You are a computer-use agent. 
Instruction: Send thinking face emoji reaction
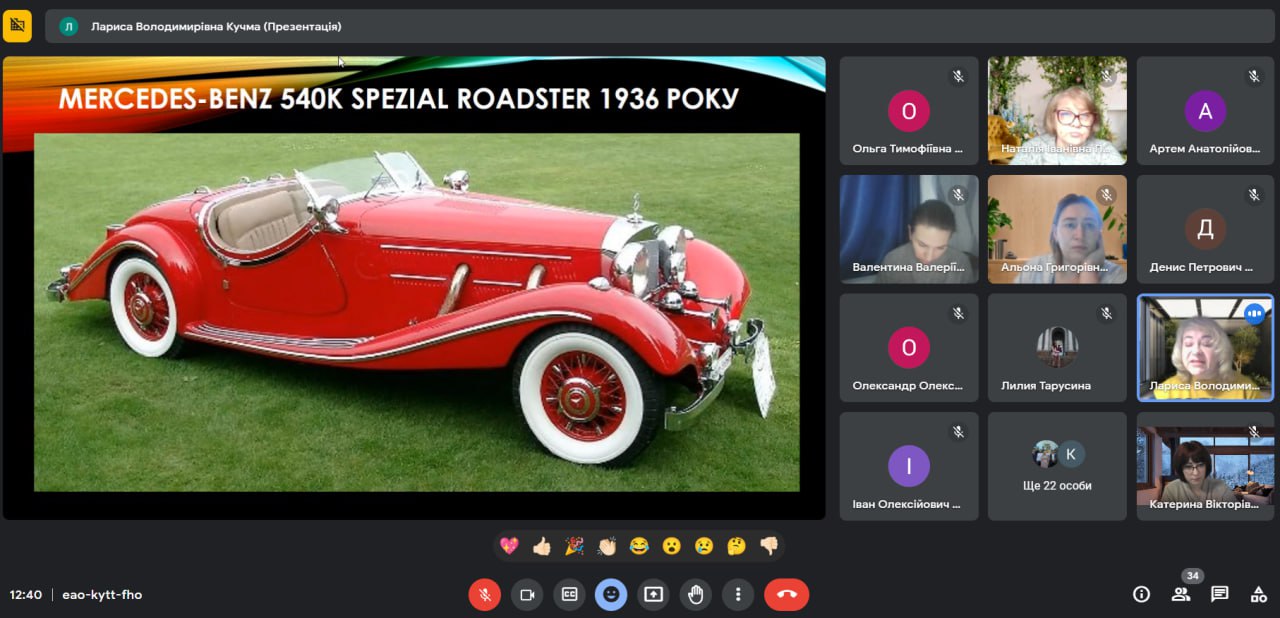point(736,546)
